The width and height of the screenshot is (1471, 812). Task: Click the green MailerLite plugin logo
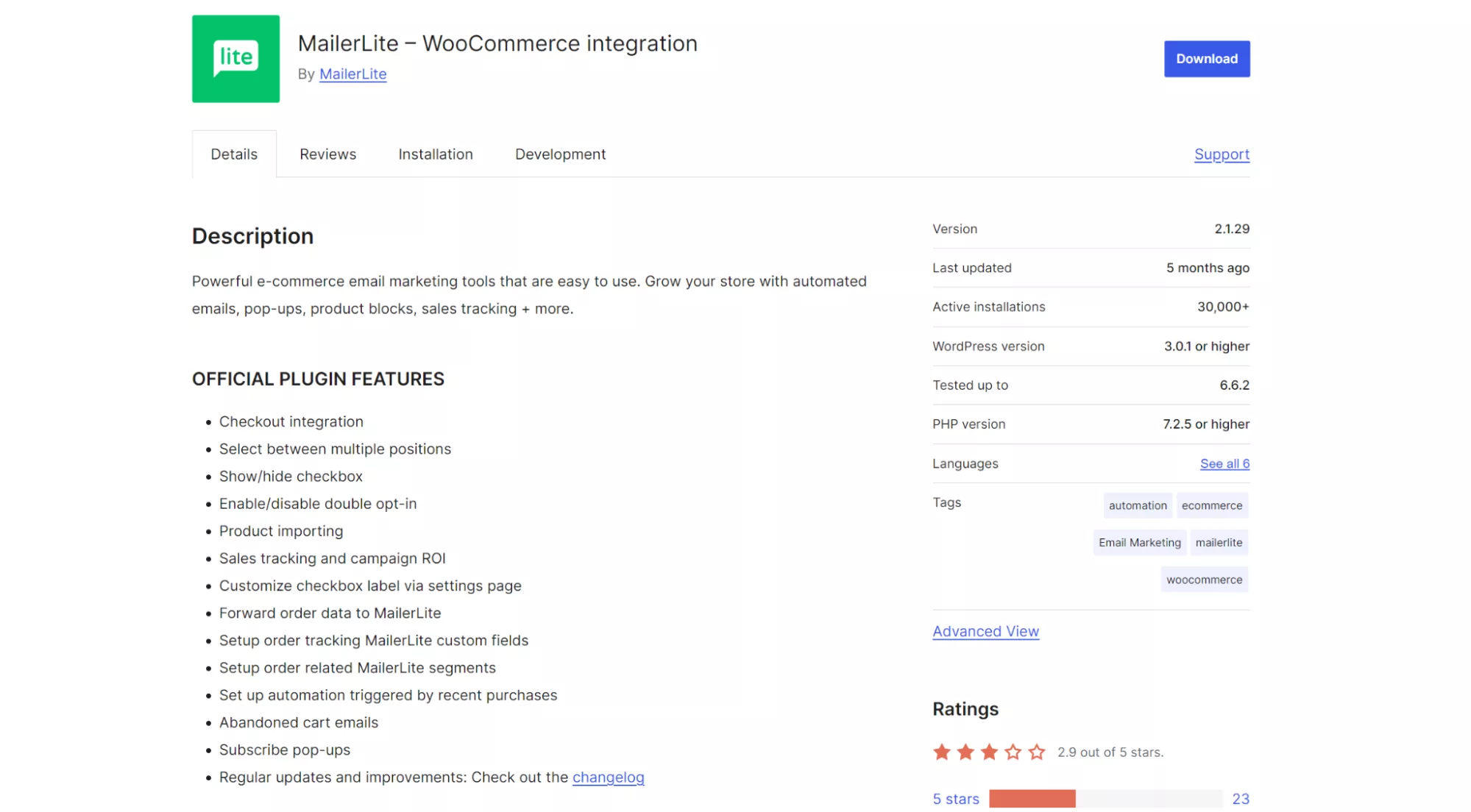tap(235, 59)
